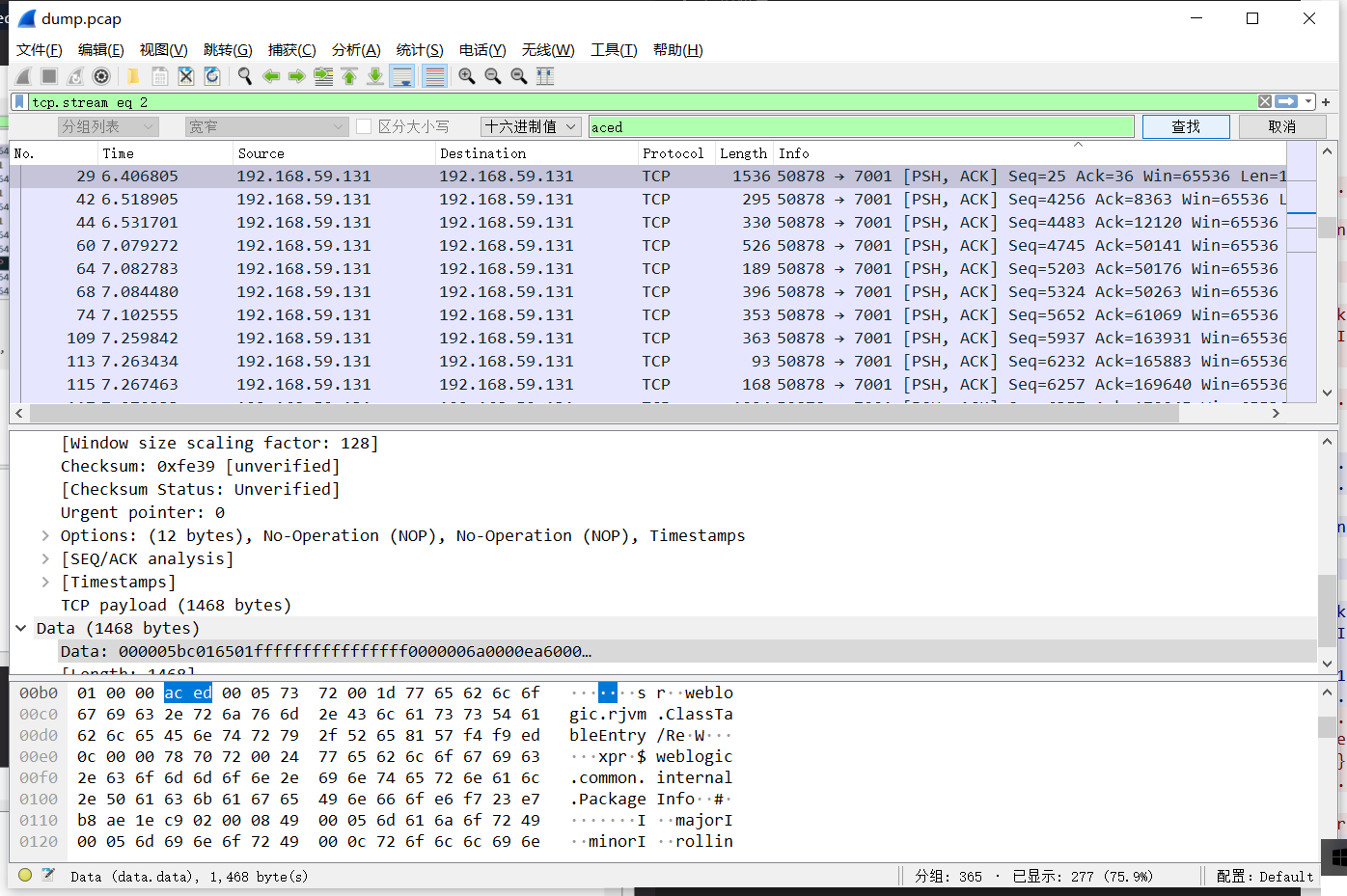Viewport: 1347px width, 896px height.
Task: Collapse the Data (1468 bytes) section
Action: (x=22, y=627)
